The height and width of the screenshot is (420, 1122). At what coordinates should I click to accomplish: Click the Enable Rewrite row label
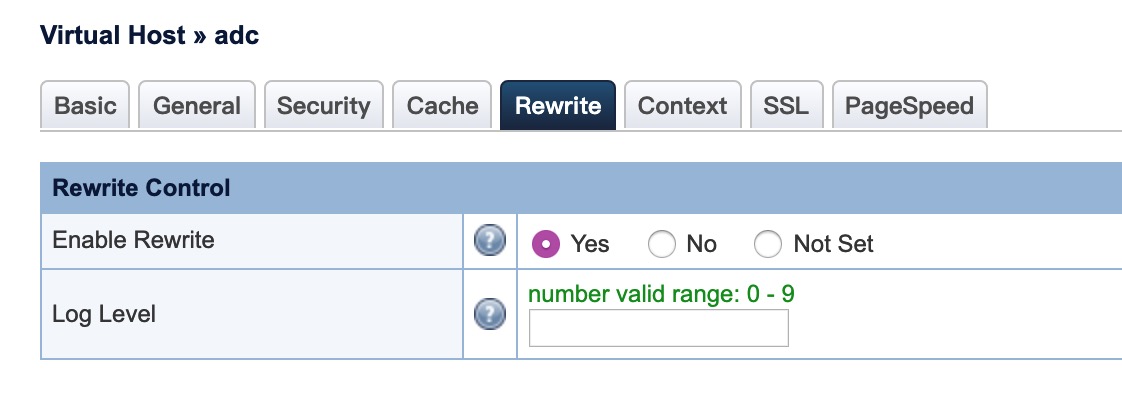pyautogui.click(x=133, y=241)
